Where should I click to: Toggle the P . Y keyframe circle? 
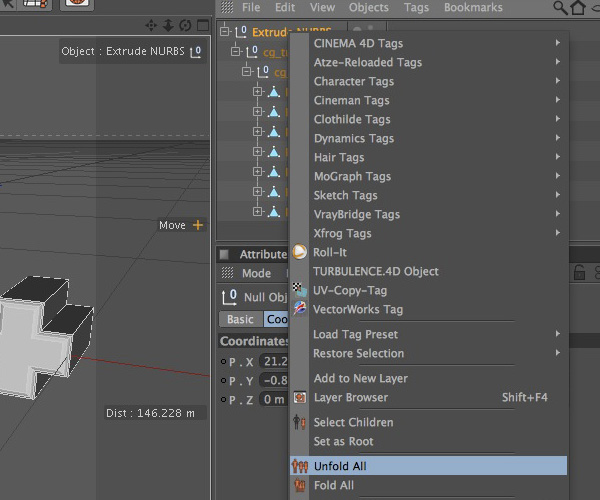coord(223,381)
